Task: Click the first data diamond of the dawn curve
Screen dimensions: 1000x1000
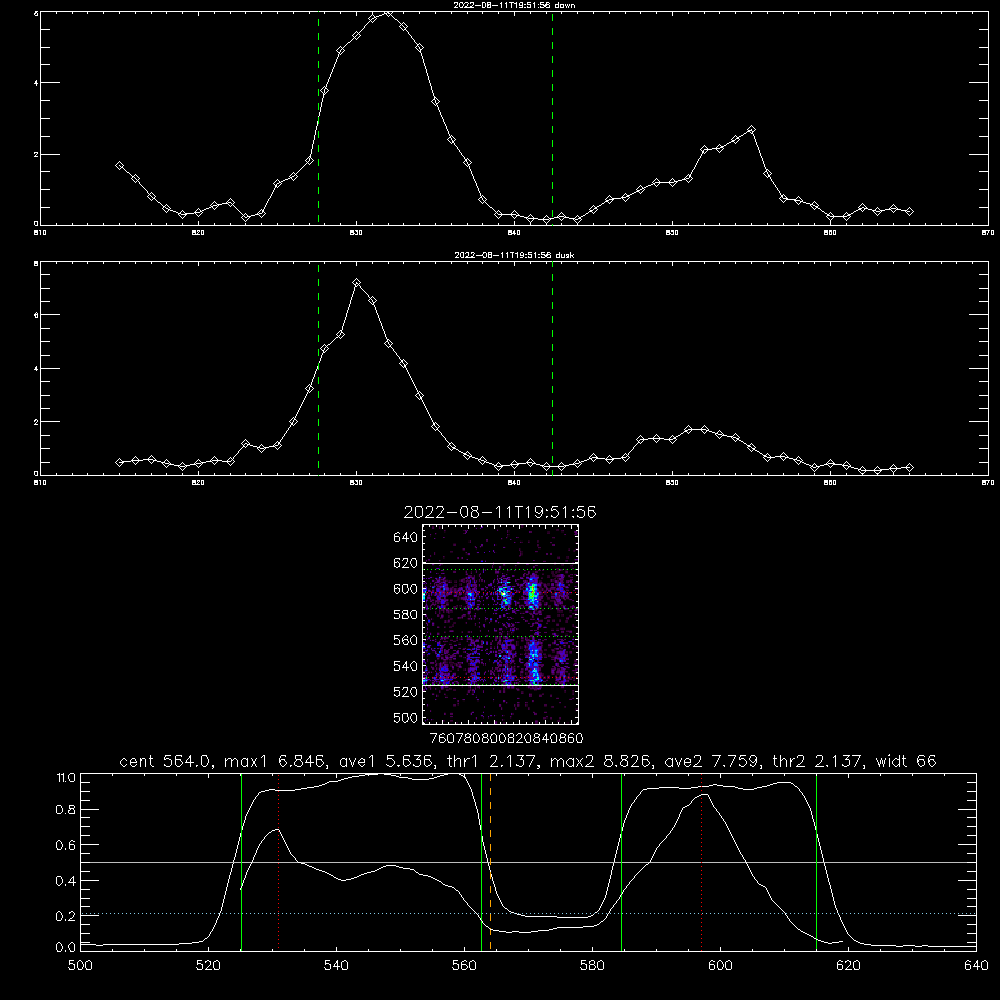Action: (x=119, y=165)
